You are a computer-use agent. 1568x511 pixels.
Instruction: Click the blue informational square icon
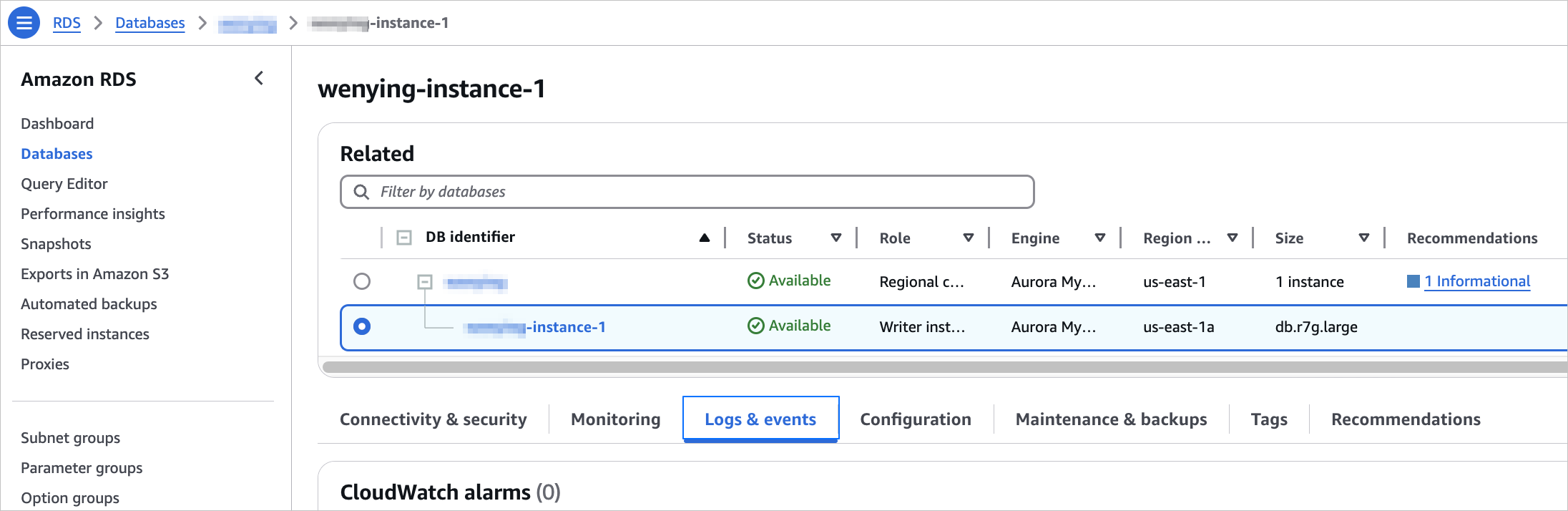coord(1413,281)
